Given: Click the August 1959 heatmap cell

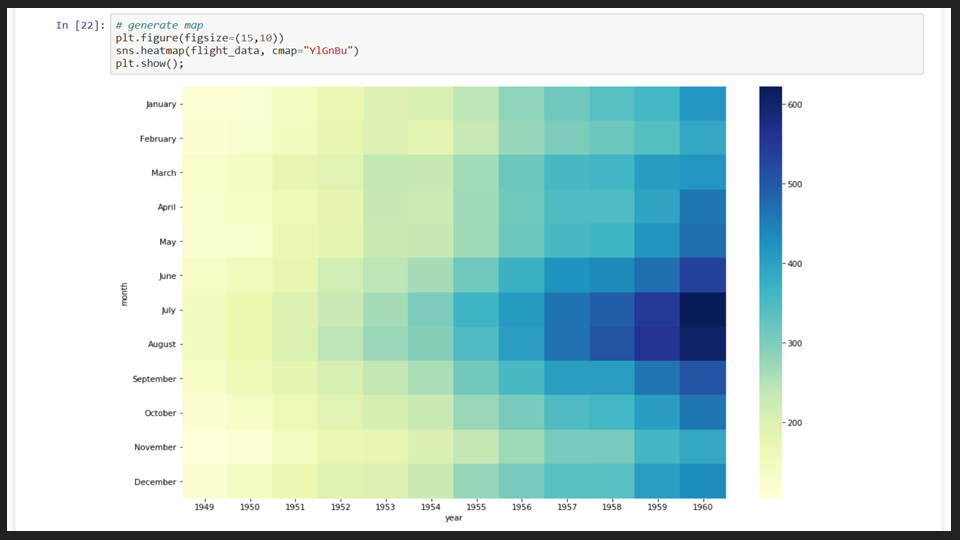Looking at the screenshot, I should click(657, 344).
